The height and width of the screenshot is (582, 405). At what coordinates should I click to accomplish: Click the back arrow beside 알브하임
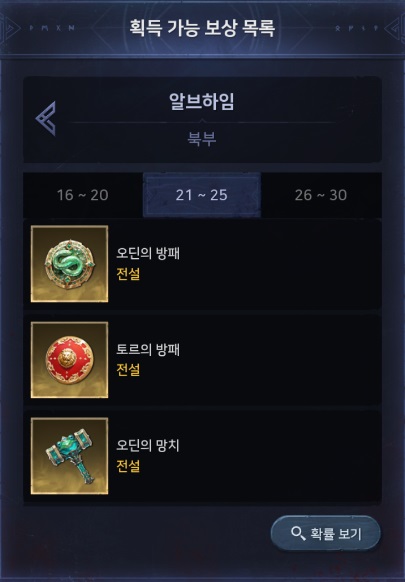[46, 118]
